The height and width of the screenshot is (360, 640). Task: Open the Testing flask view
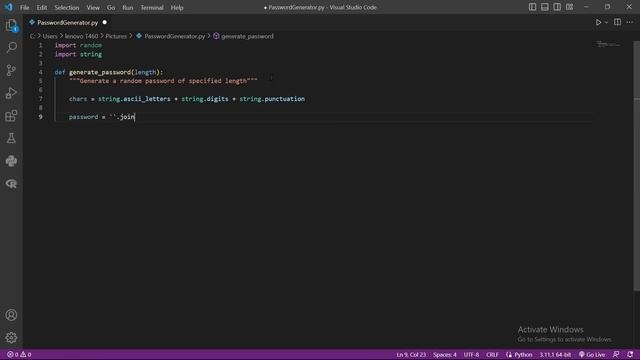coord(11,138)
